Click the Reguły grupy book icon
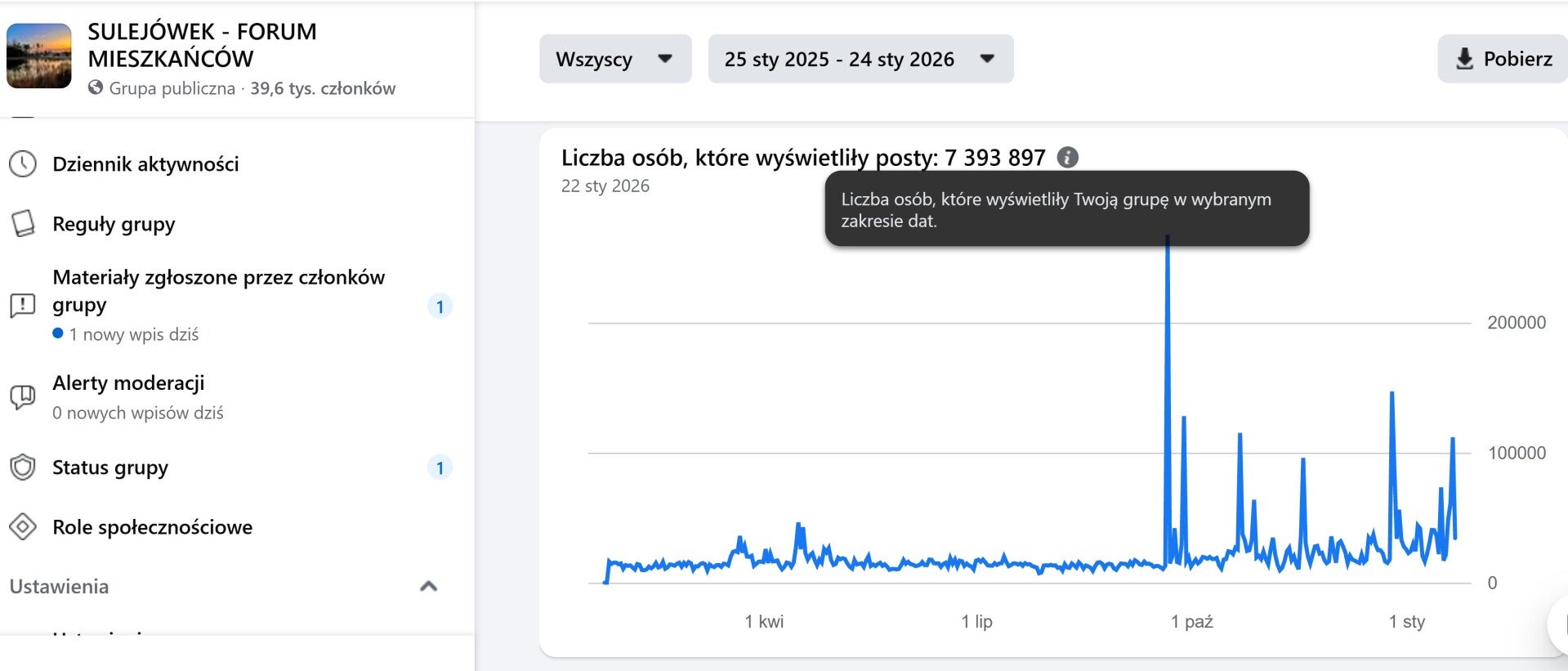 coord(23,223)
